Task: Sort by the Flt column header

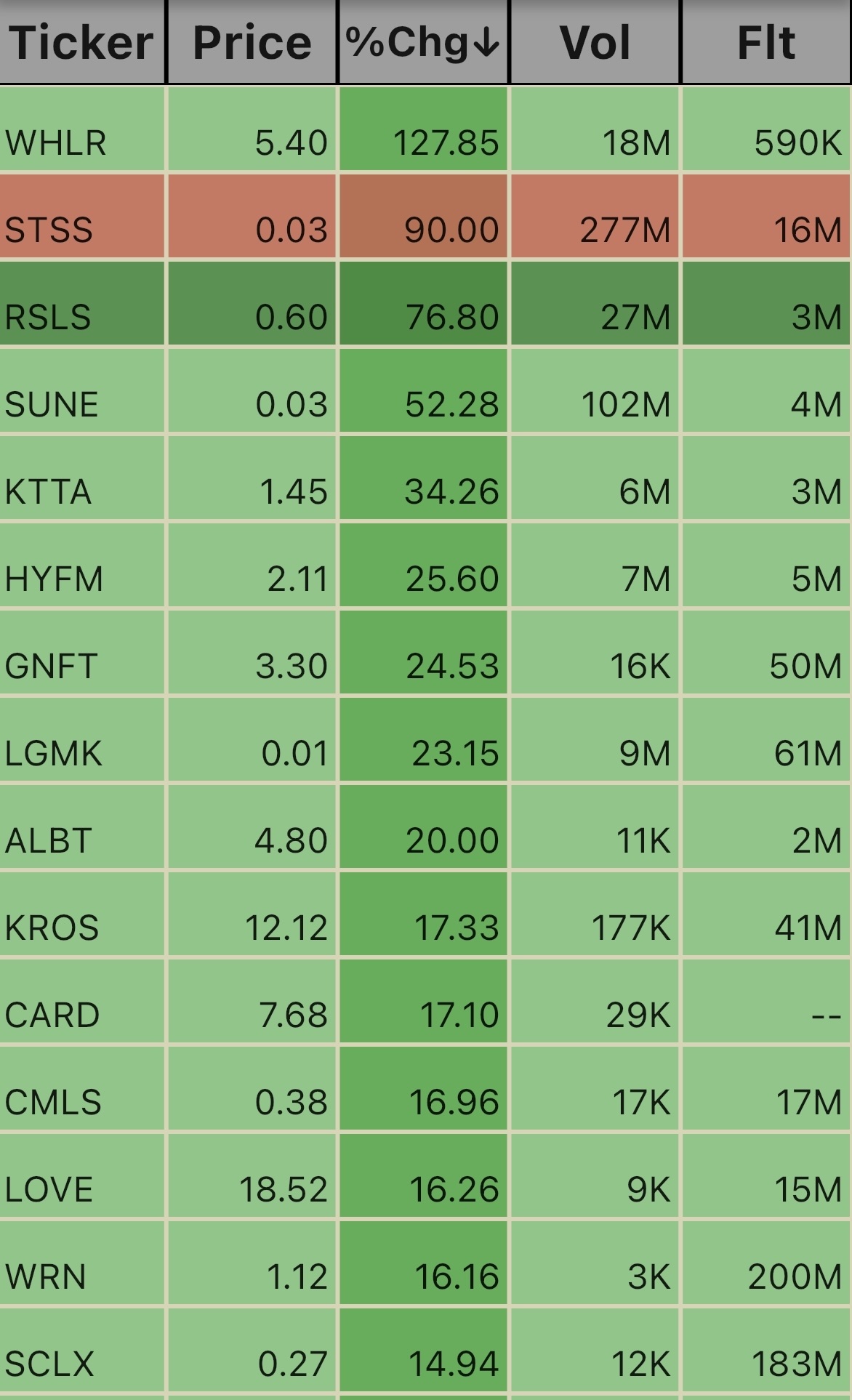Action: tap(765, 42)
